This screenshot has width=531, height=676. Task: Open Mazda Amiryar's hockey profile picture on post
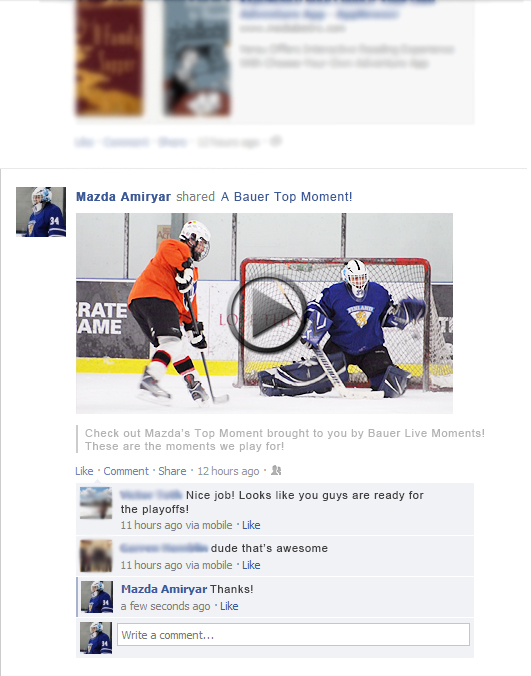[x=41, y=212]
